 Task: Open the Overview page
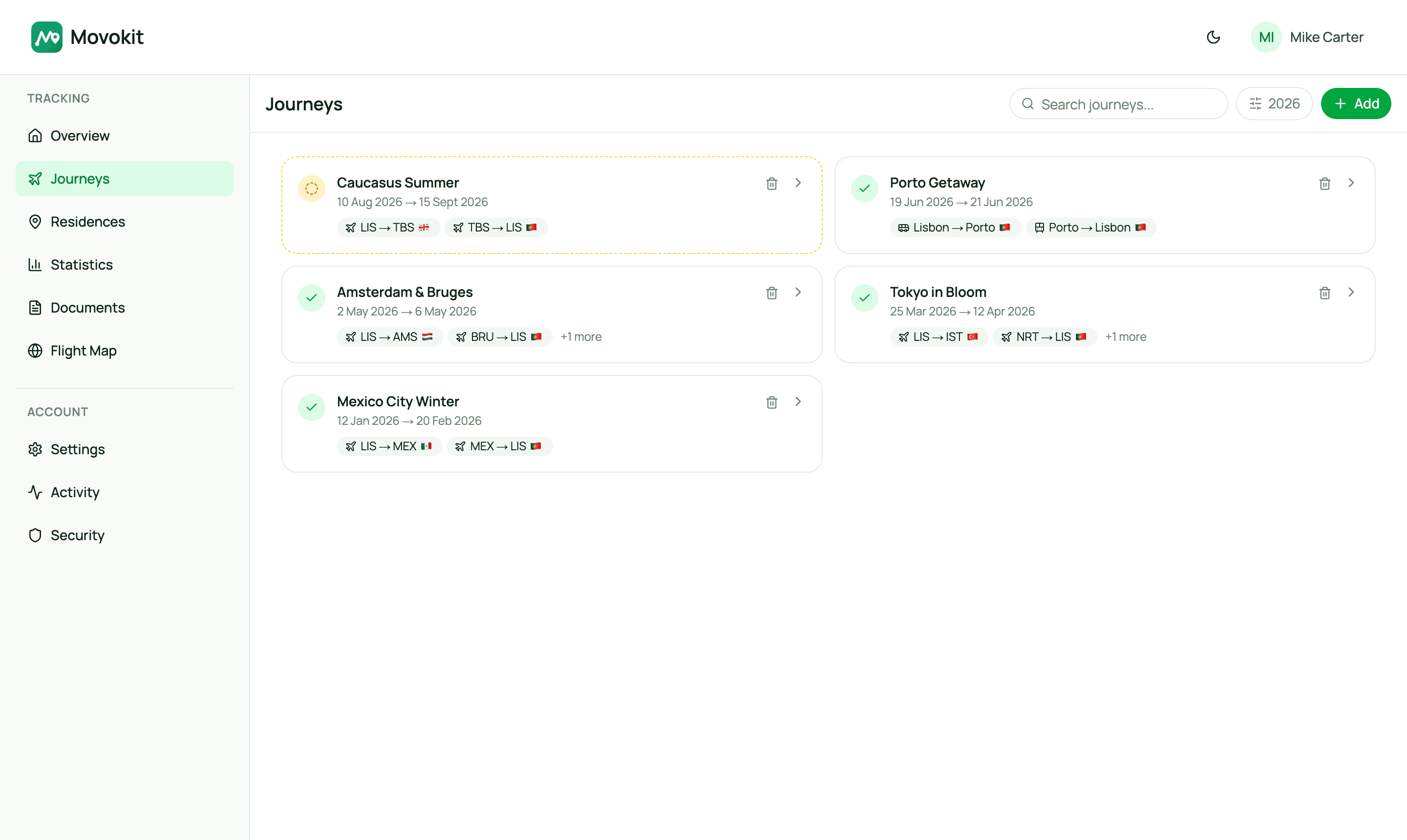125,136
